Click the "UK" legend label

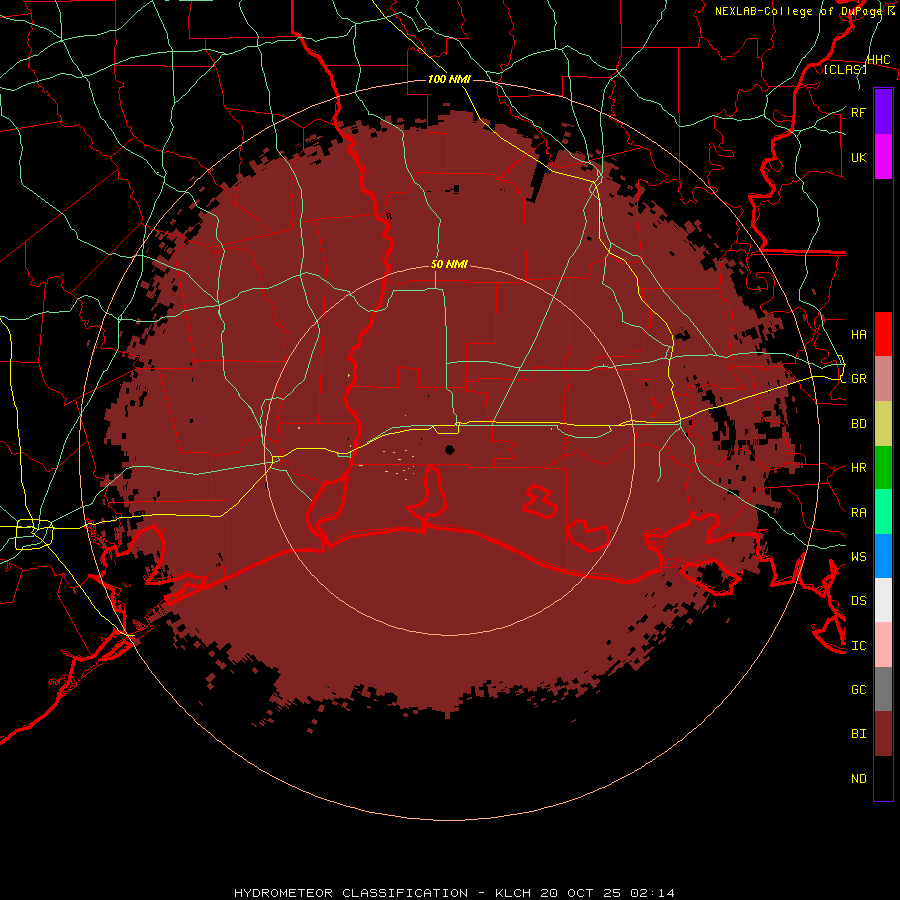858,158
